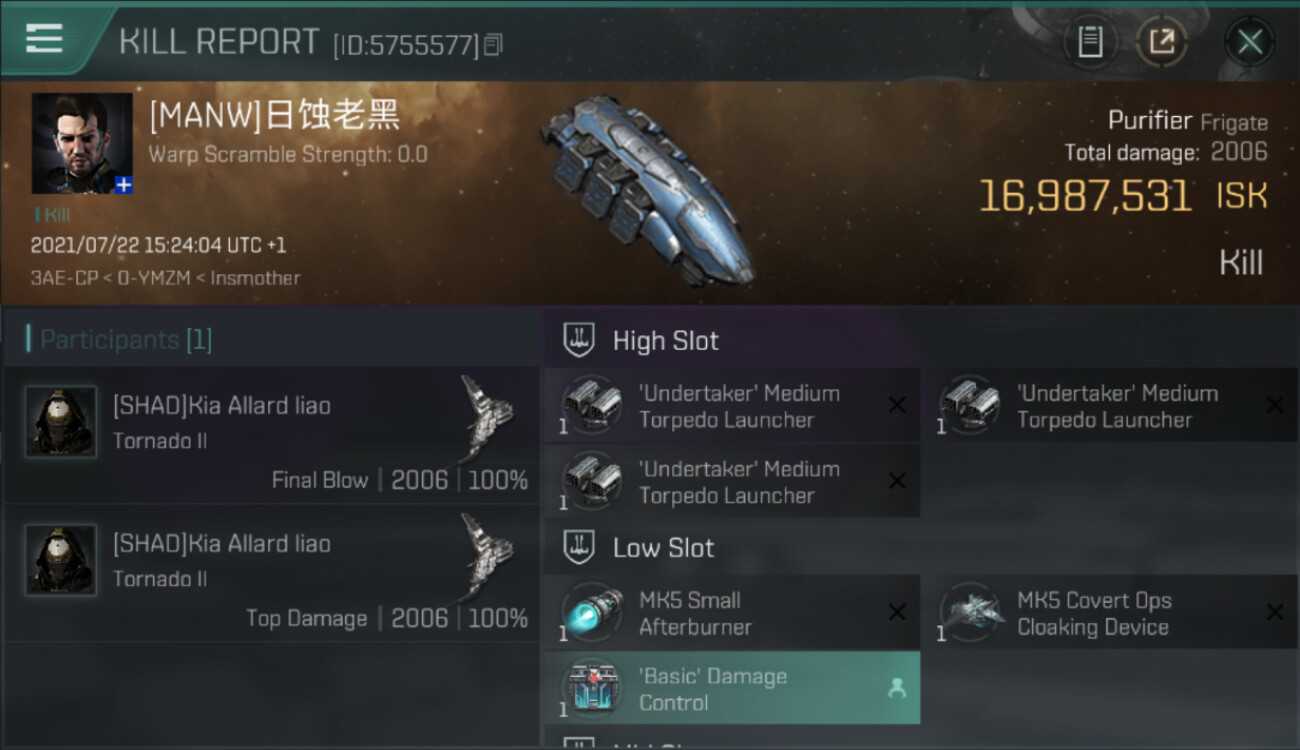Open the report document icon
The height and width of the screenshot is (750, 1300).
1090,42
